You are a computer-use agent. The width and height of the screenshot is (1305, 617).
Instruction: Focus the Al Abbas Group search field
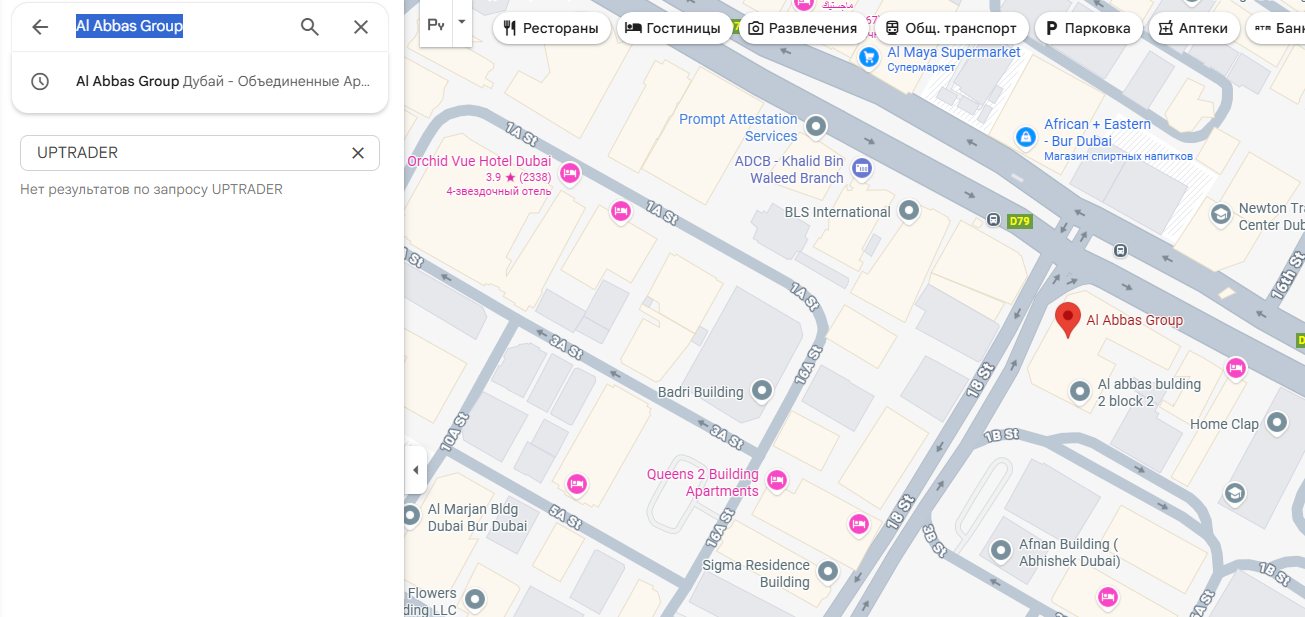point(180,27)
